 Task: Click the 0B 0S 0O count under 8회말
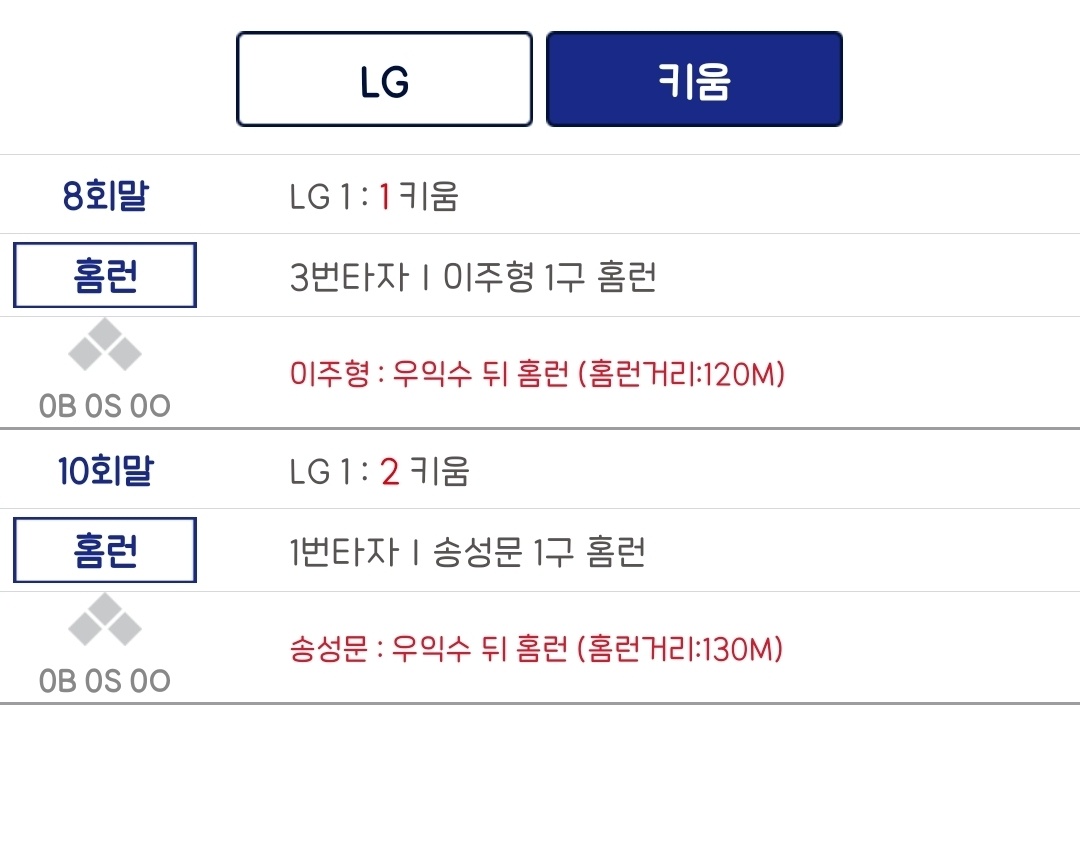click(104, 406)
